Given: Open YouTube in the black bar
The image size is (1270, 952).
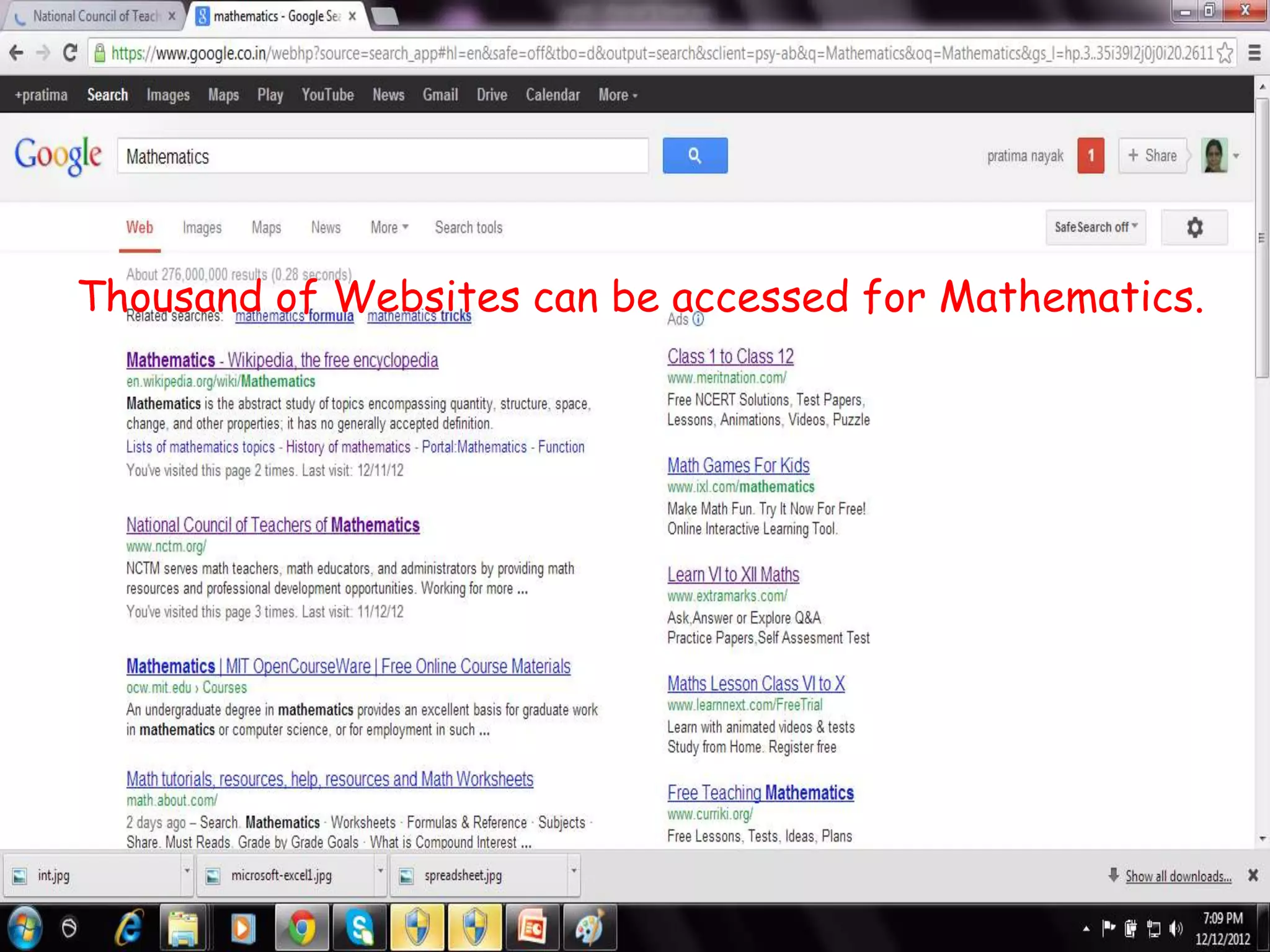Looking at the screenshot, I should pyautogui.click(x=327, y=95).
